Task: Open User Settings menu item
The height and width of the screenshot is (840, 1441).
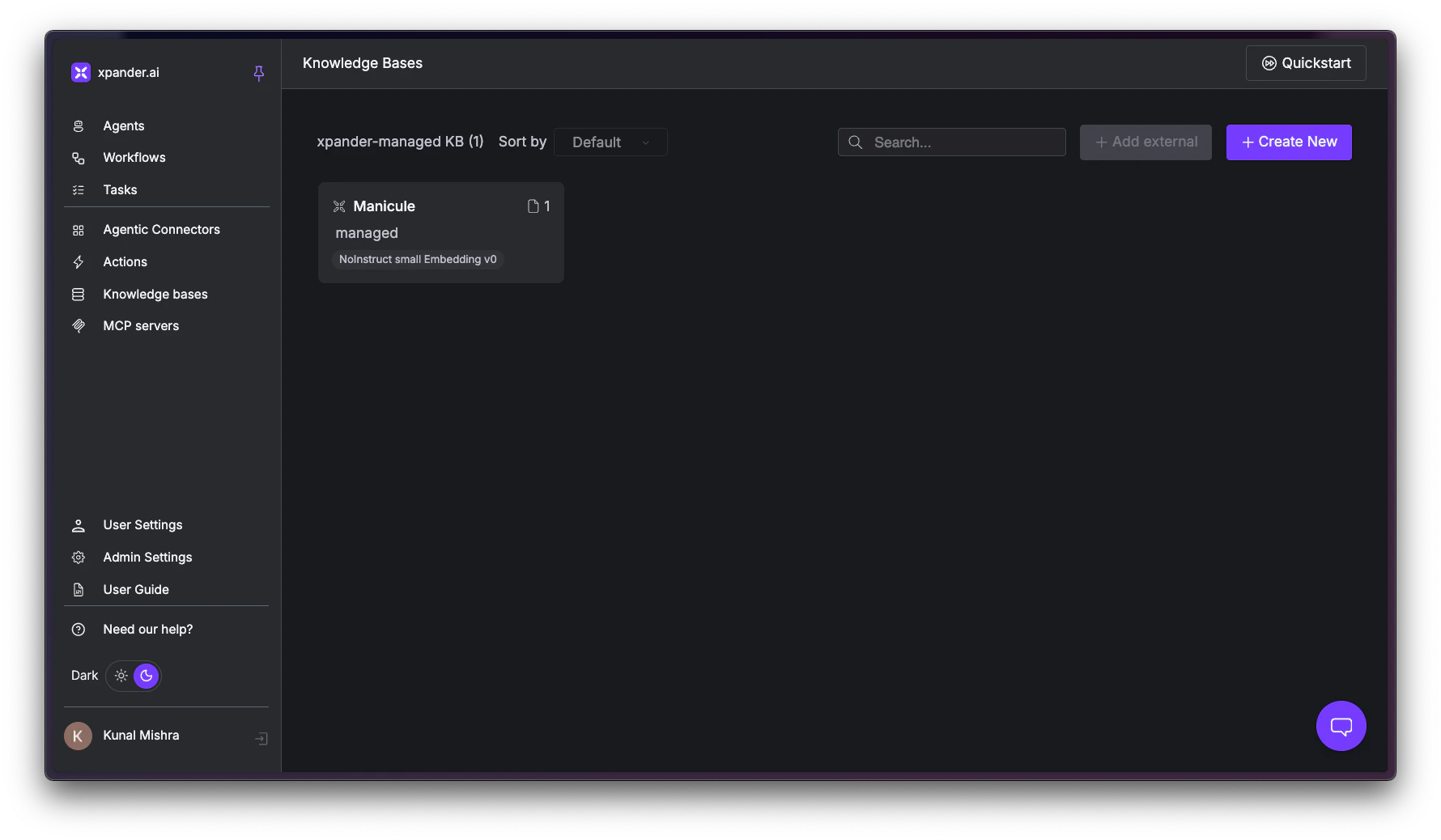Action: tap(142, 525)
